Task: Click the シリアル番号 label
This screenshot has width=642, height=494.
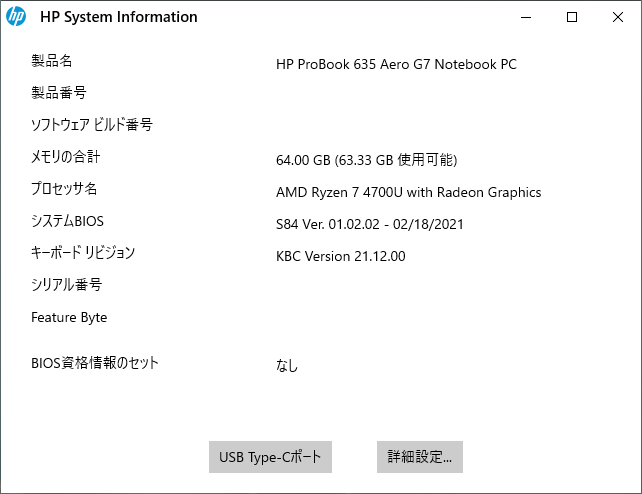Action: (67, 285)
